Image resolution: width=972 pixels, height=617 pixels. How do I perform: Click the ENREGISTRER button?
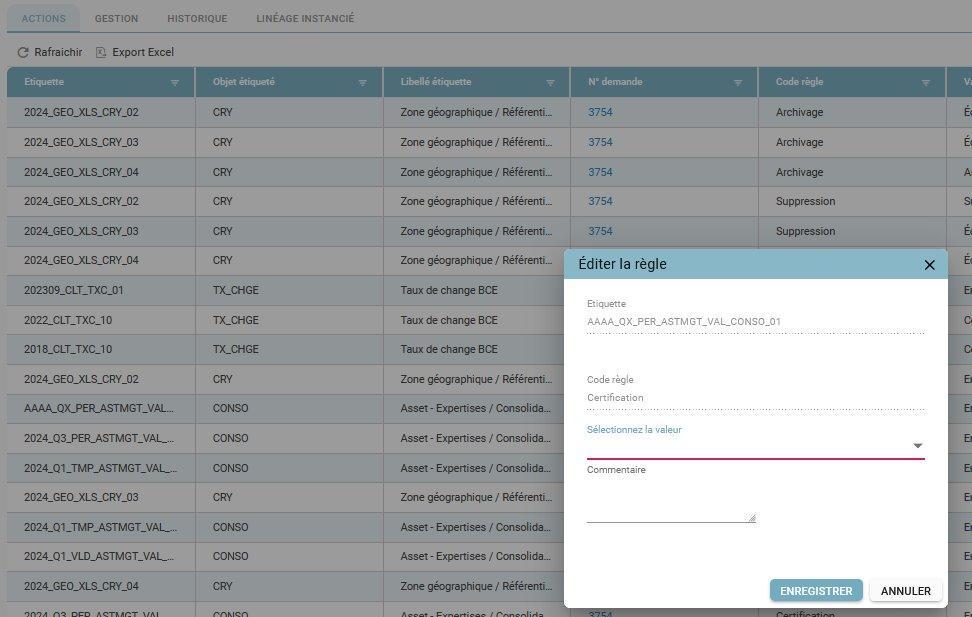pyautogui.click(x=816, y=591)
